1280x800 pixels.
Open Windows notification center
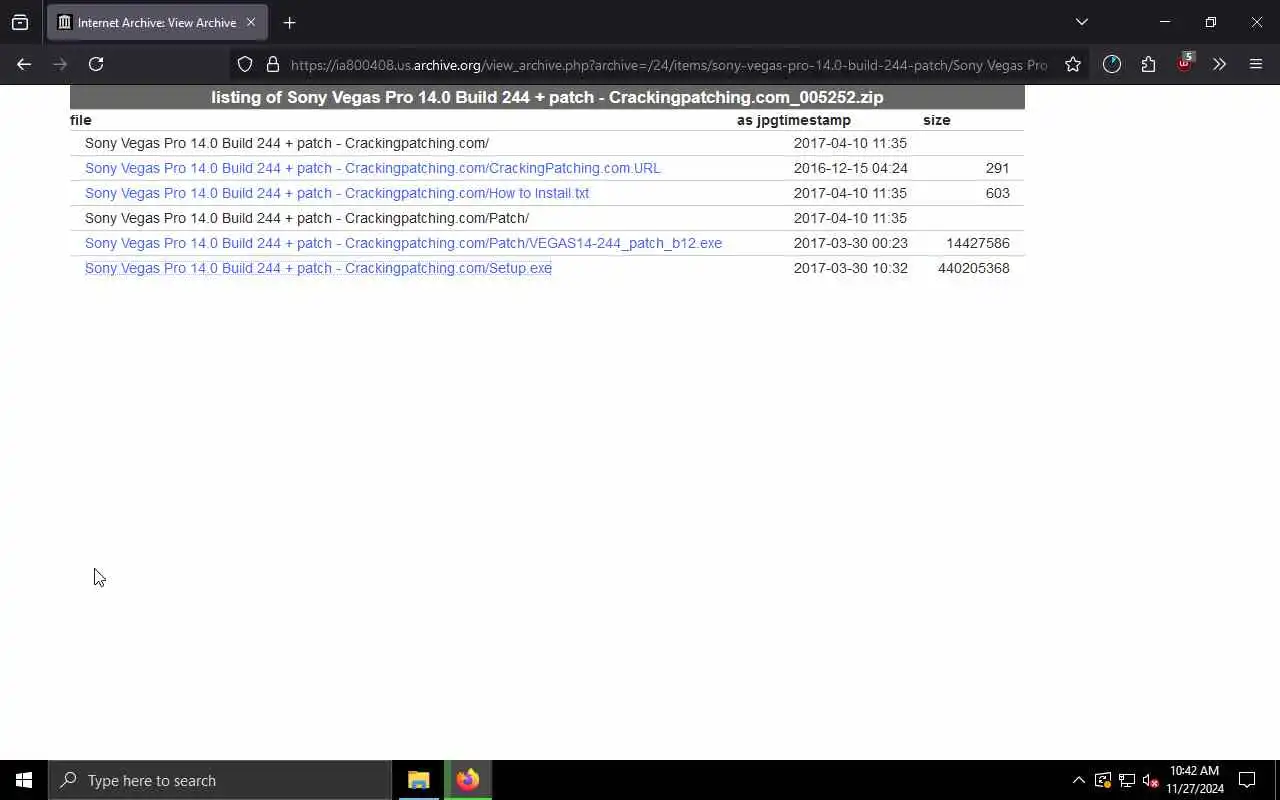click(x=1247, y=780)
